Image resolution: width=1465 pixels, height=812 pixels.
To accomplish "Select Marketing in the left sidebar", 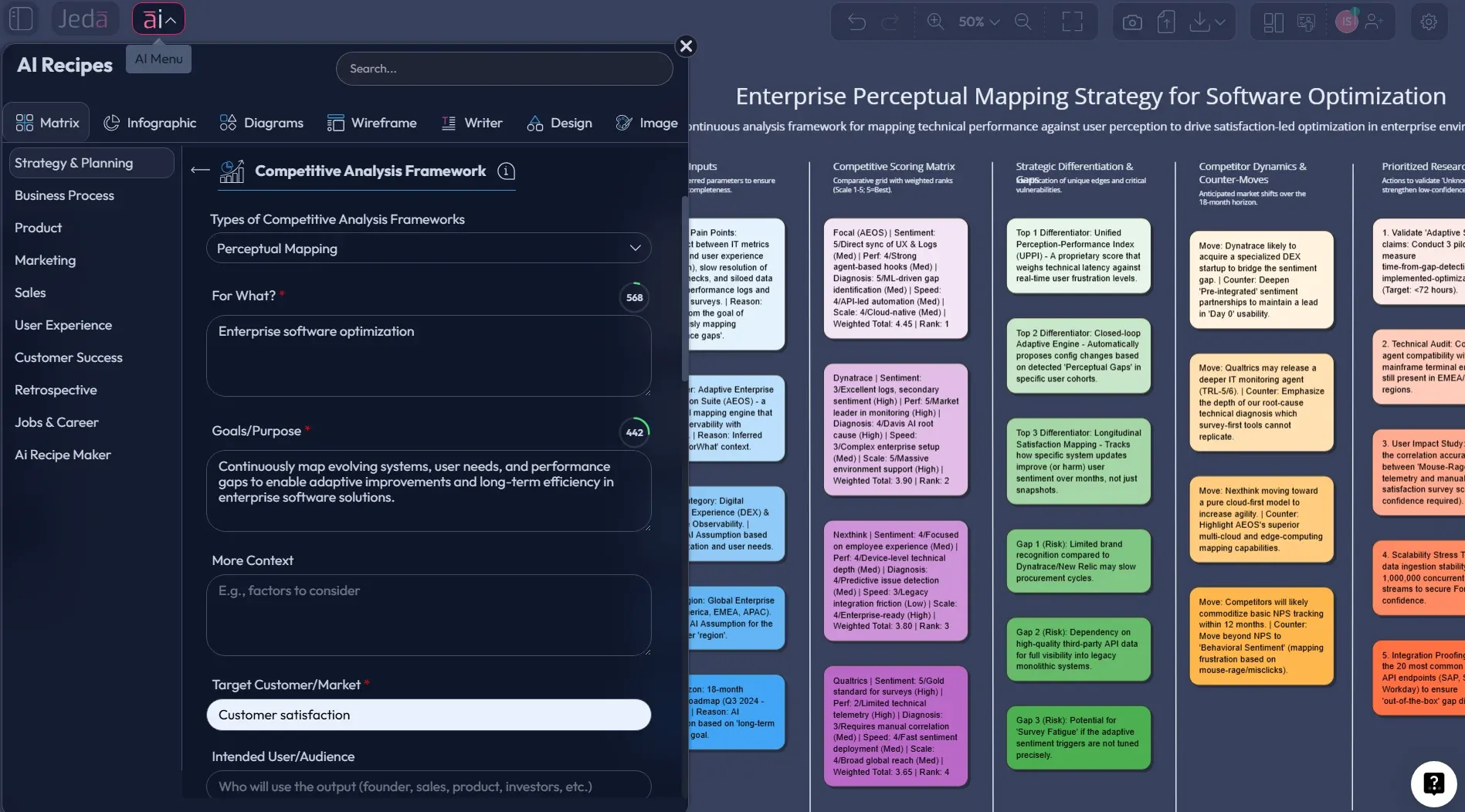I will click(x=45, y=260).
